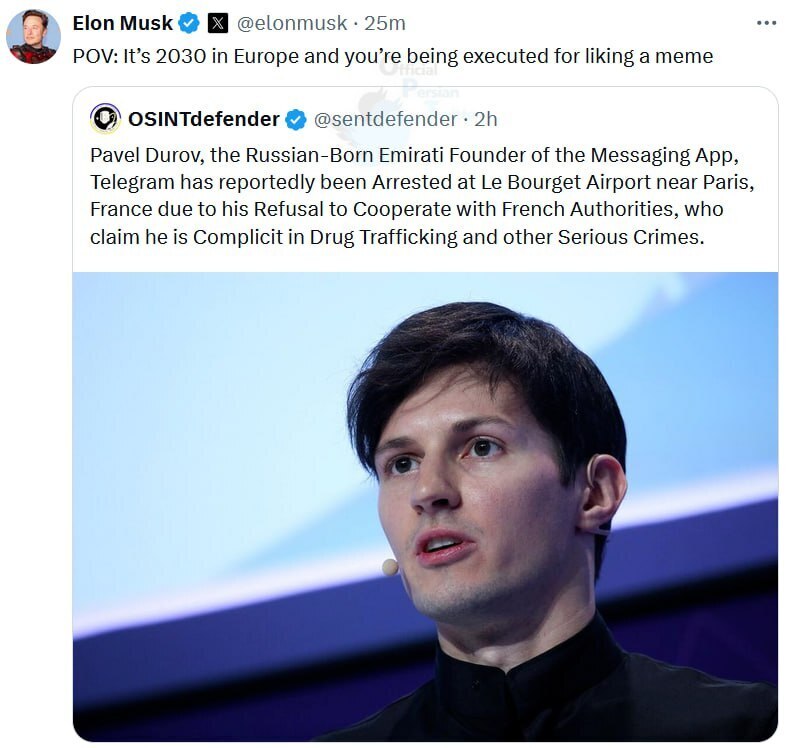The height and width of the screenshot is (748, 787).
Task: Click OSINTdefender's blue verified checkmark
Action: point(296,120)
